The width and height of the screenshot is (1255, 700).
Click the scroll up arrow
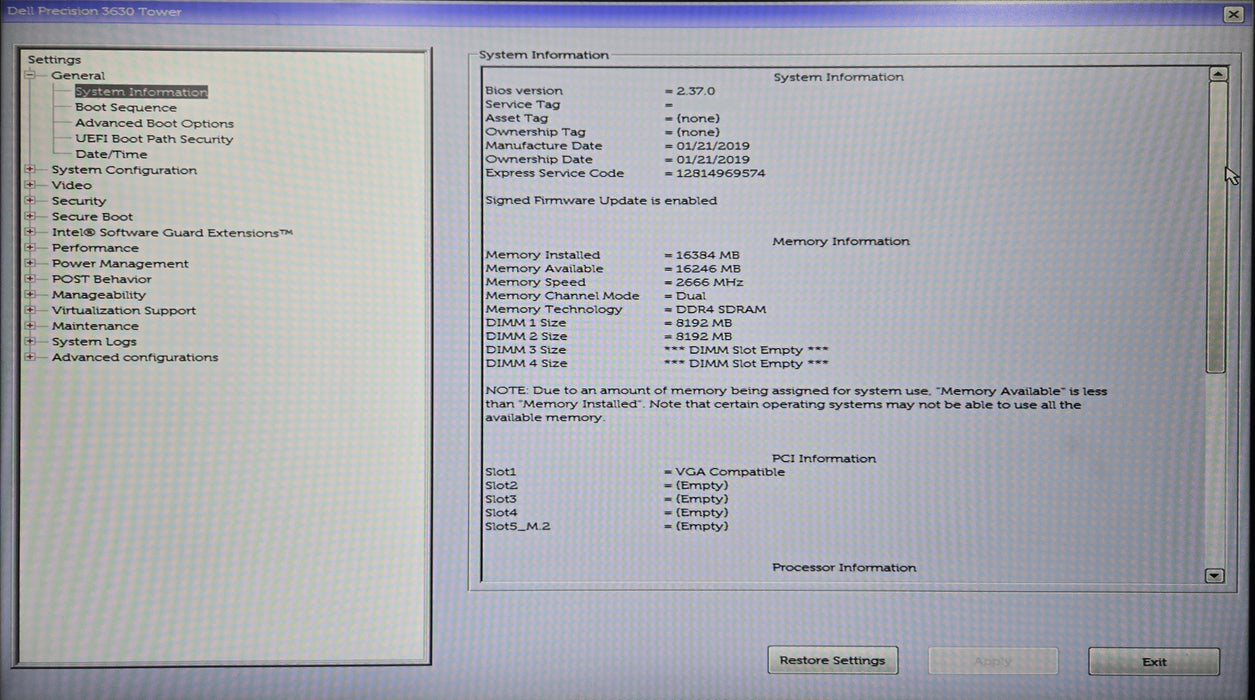pos(1216,74)
